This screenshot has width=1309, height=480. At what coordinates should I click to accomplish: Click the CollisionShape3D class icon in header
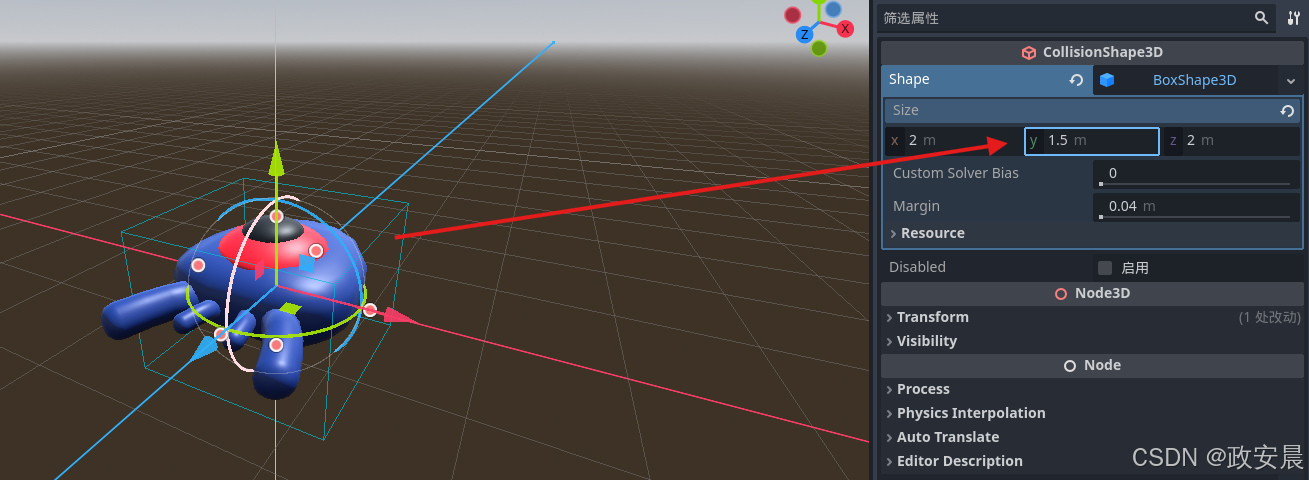tap(1029, 53)
